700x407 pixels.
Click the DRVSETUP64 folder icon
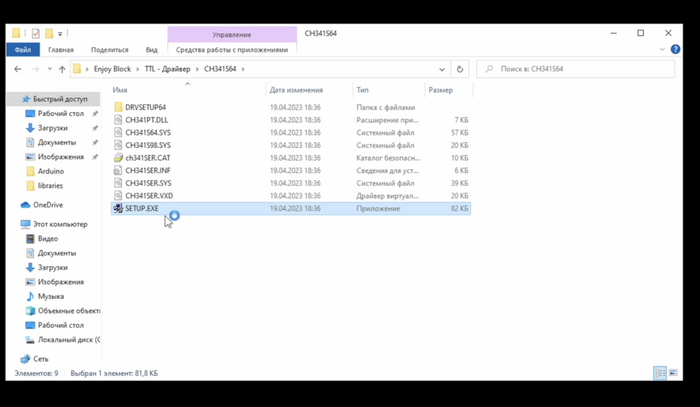[118, 106]
